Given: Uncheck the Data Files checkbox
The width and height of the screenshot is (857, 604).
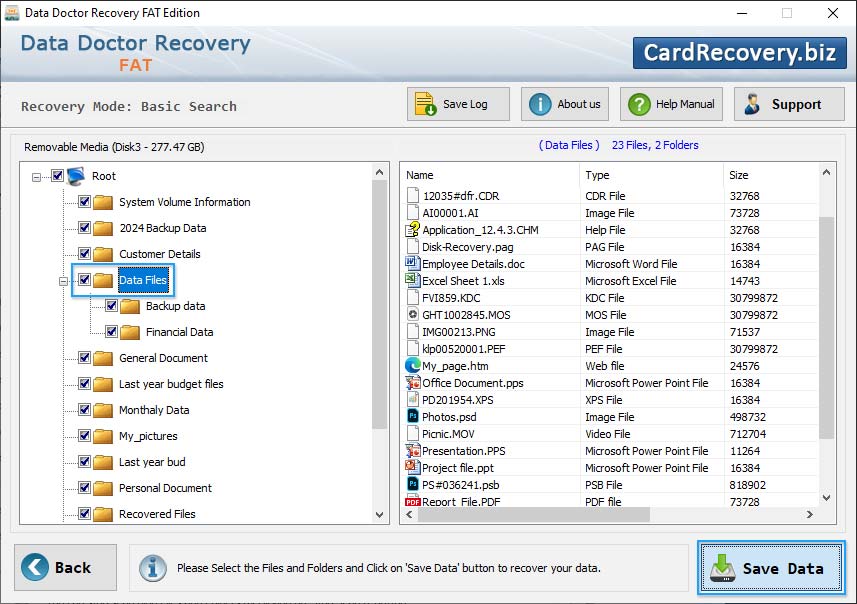Looking at the screenshot, I should click(x=84, y=280).
